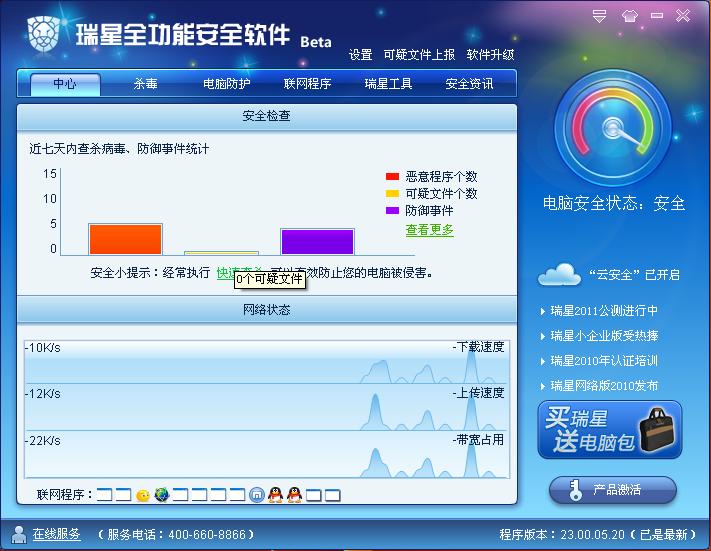
Task: Click red swatch beside 恶意程序个数
Action: coord(392,176)
